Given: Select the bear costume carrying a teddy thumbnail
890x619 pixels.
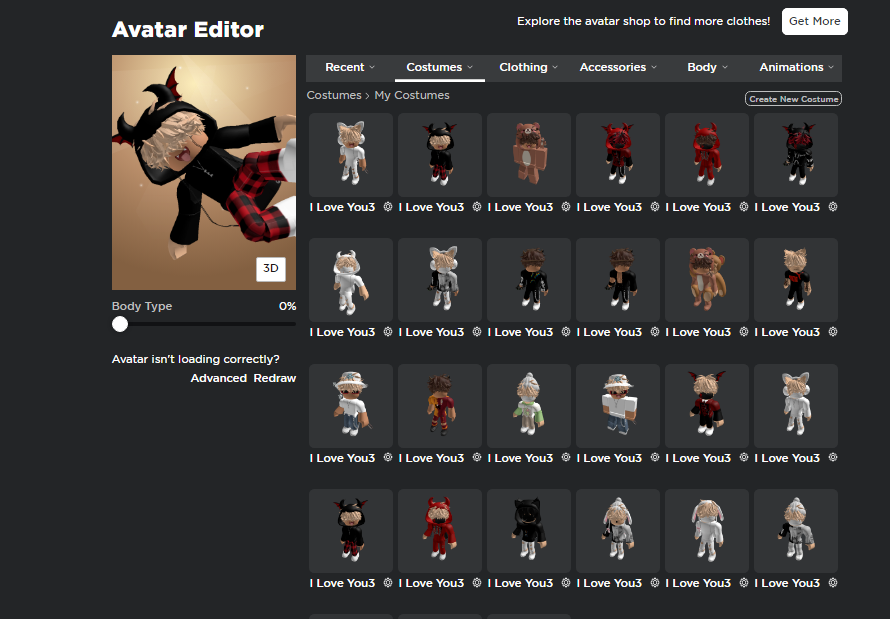Looking at the screenshot, I should coord(707,280).
